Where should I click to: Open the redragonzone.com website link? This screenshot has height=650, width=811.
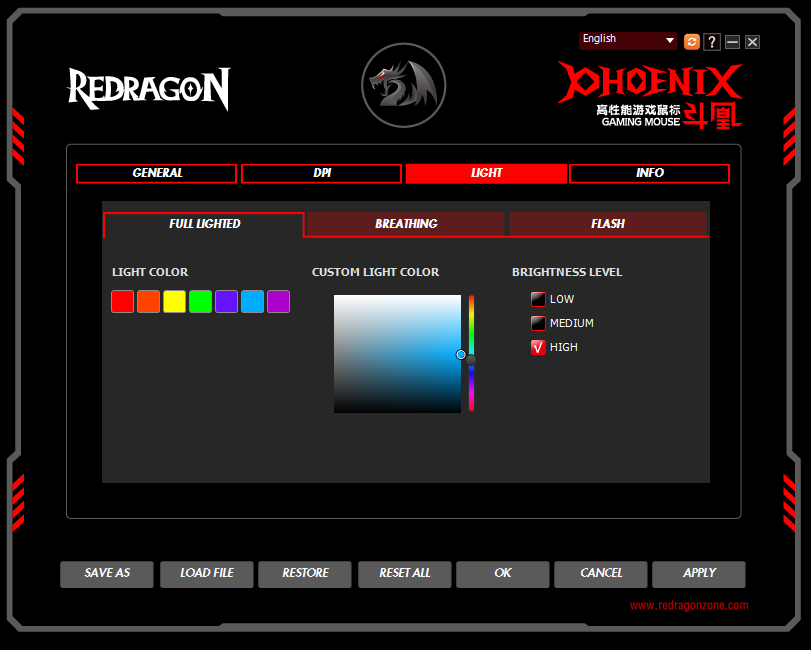pyautogui.click(x=688, y=605)
